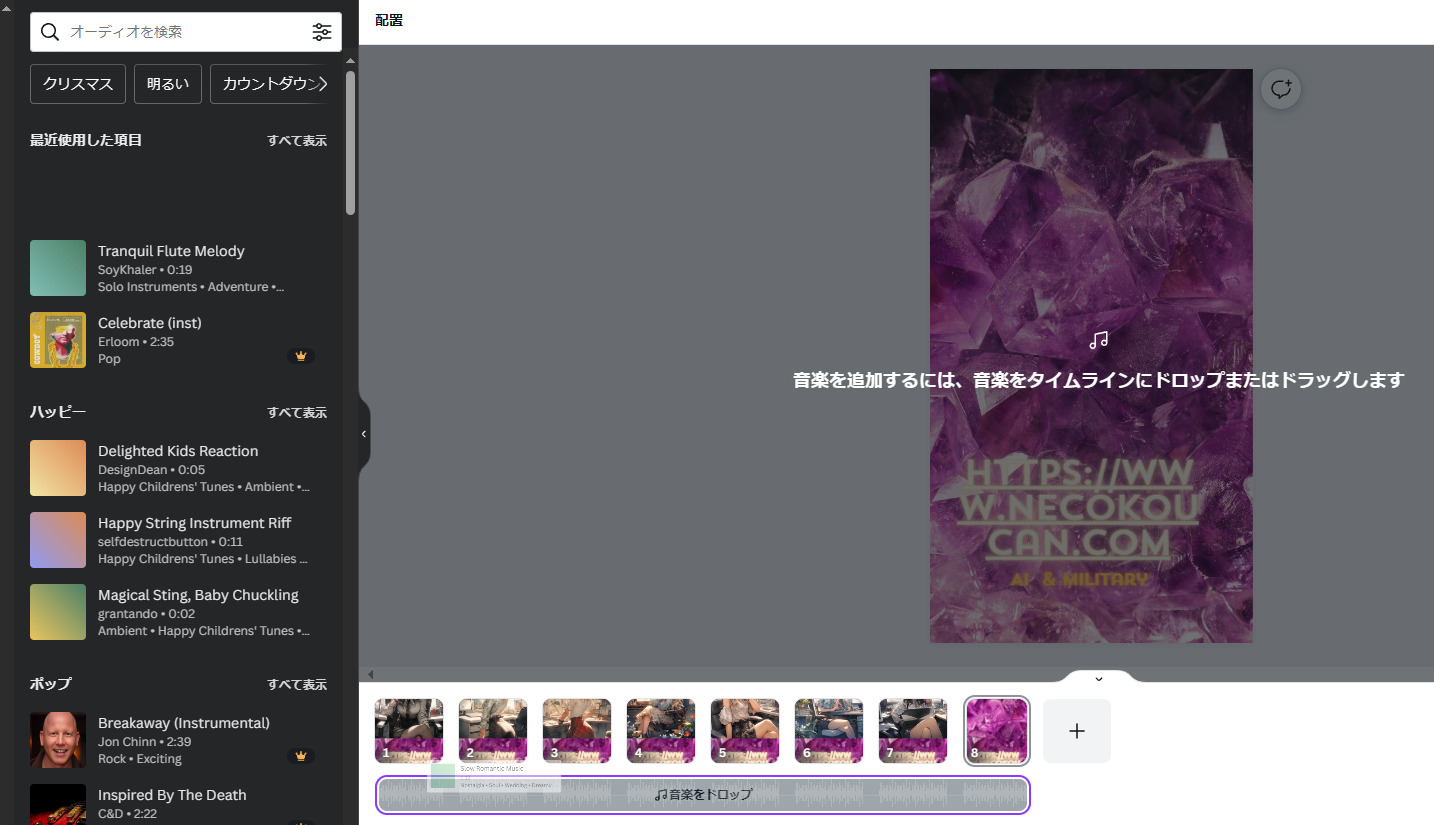Screen dimensions: 1434x825
Task: Click the audio search magnifier icon
Action: [49, 32]
